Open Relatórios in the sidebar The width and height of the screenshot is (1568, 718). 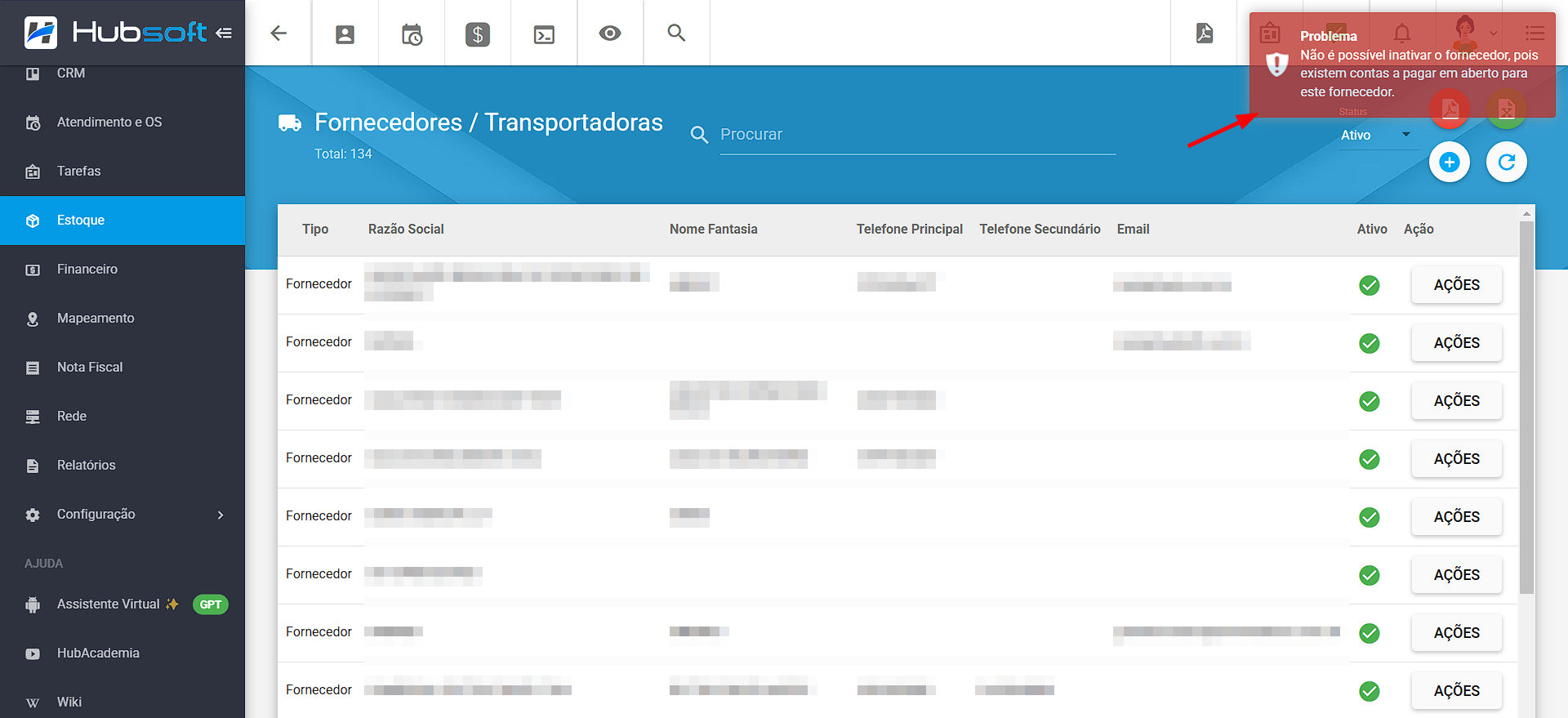click(122, 466)
